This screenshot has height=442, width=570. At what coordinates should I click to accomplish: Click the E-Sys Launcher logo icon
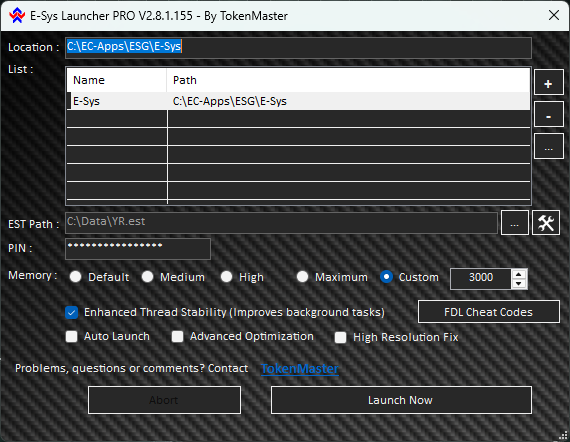(x=17, y=16)
